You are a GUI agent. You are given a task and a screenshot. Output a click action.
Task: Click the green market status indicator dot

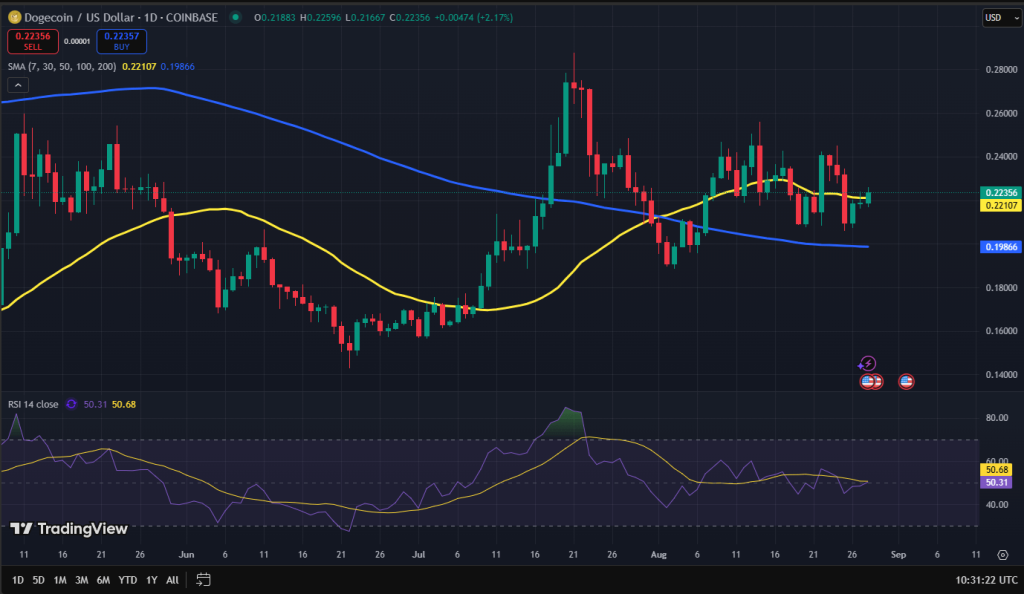click(x=235, y=18)
